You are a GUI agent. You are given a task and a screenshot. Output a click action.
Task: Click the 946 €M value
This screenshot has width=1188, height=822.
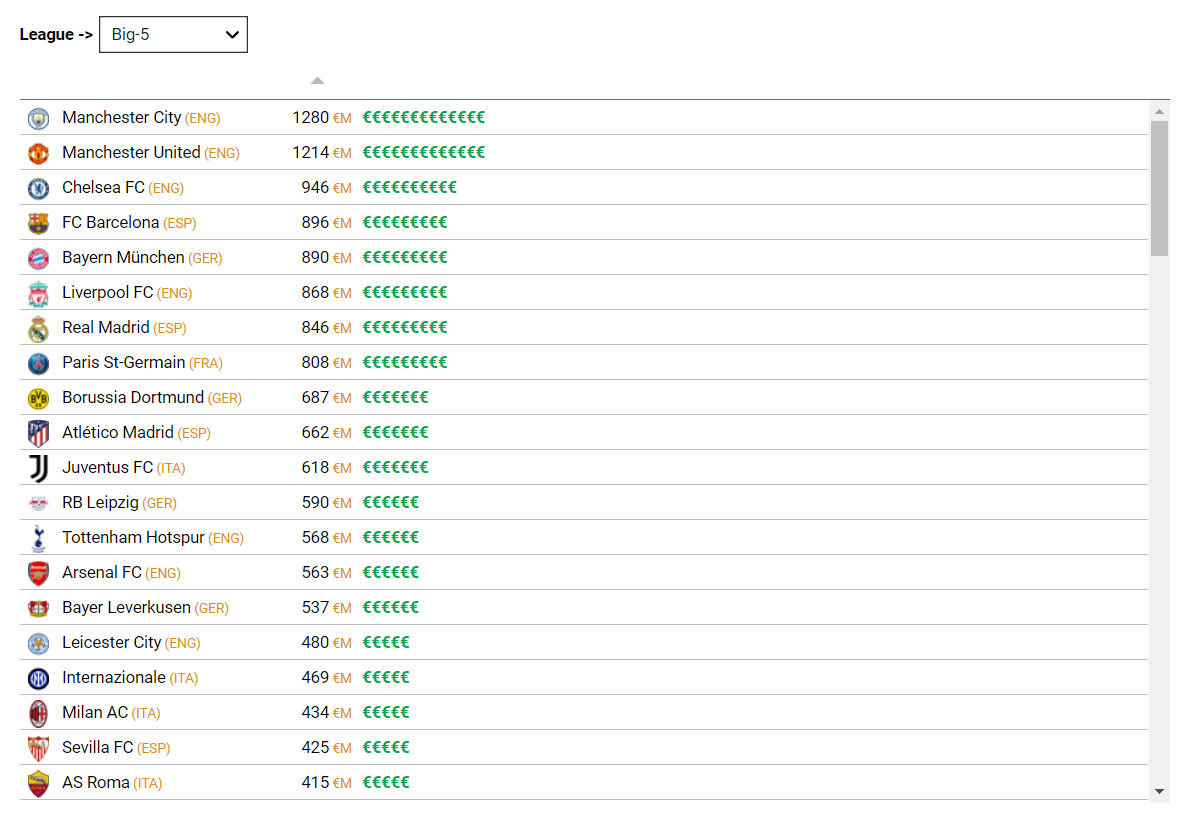pyautogui.click(x=327, y=187)
